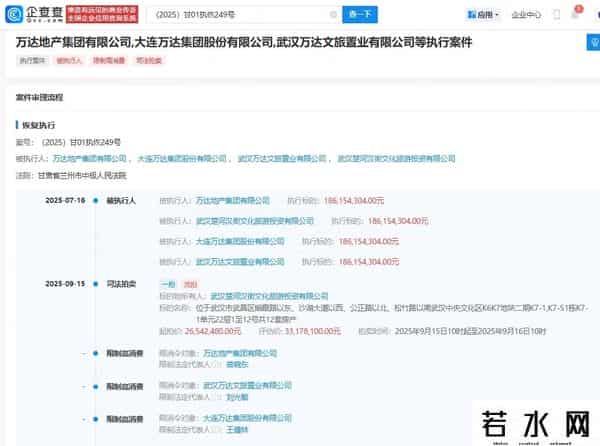
Task: Select the 司法拍卖 tag below the title
Action: click(145, 61)
